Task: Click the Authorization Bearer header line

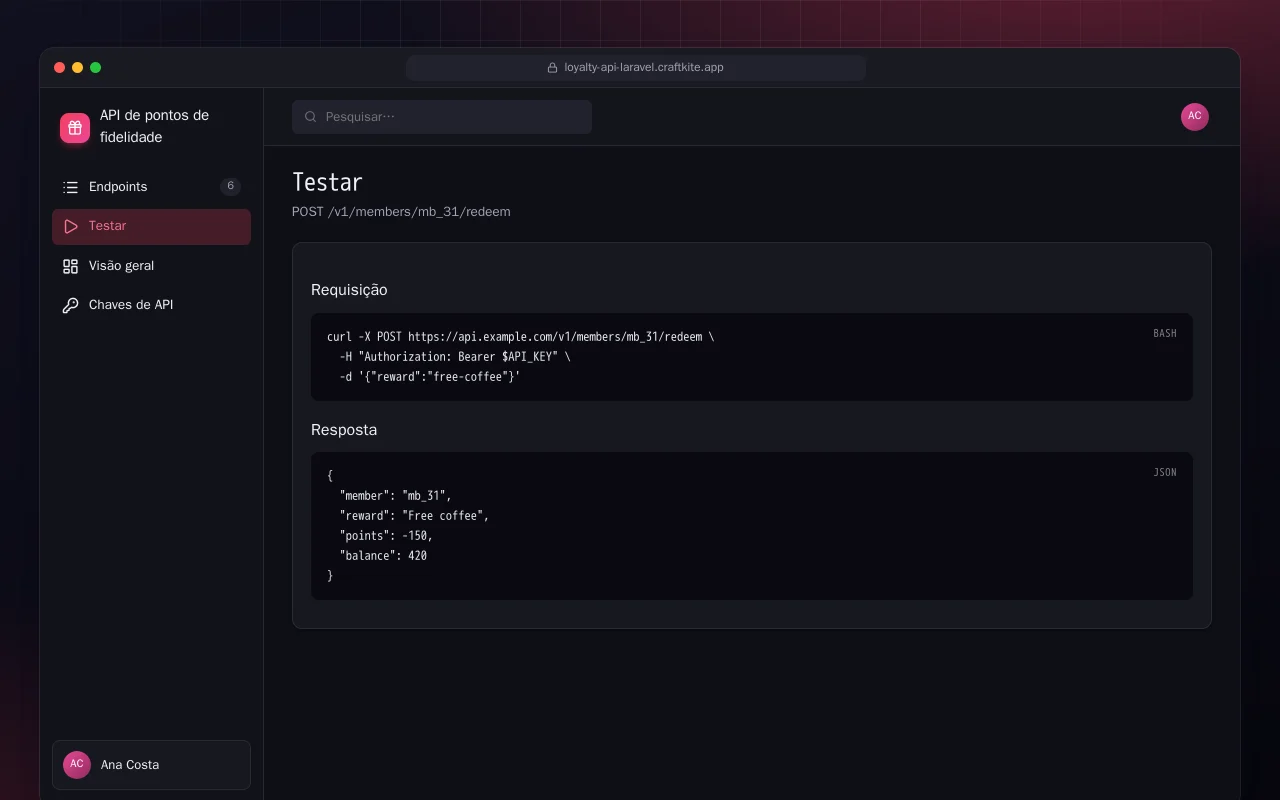Action: pos(455,357)
